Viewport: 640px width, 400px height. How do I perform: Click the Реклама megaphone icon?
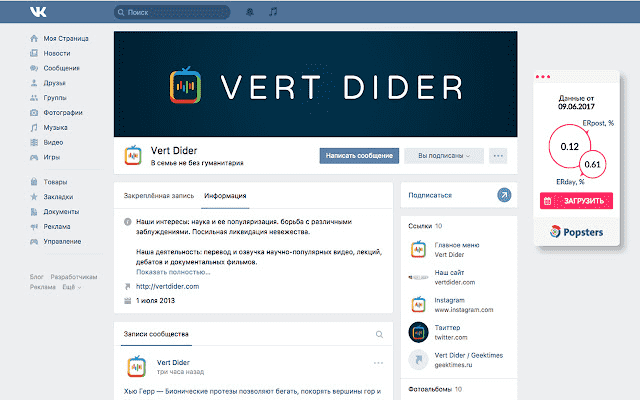click(x=34, y=227)
